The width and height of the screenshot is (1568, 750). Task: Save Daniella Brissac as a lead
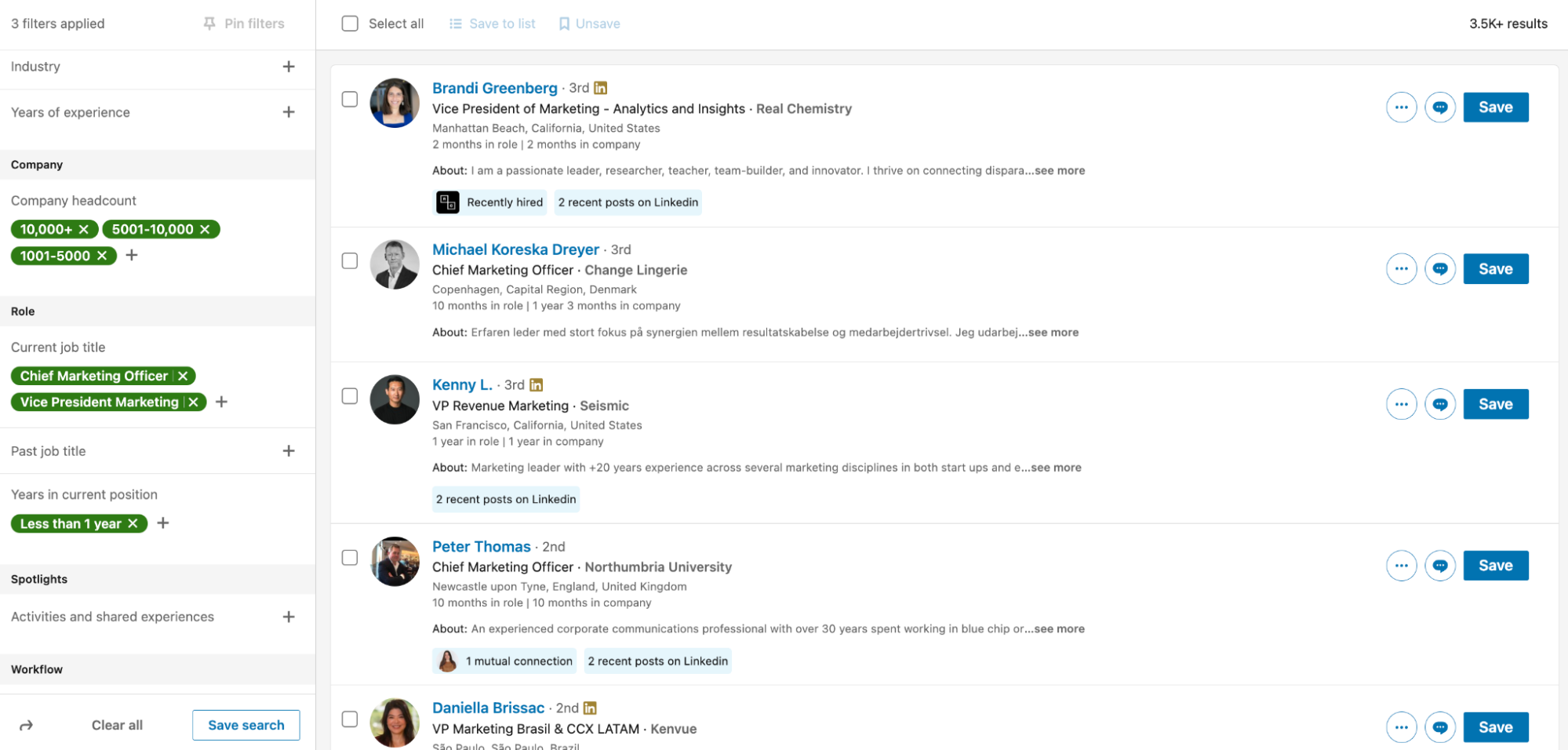coord(1496,727)
